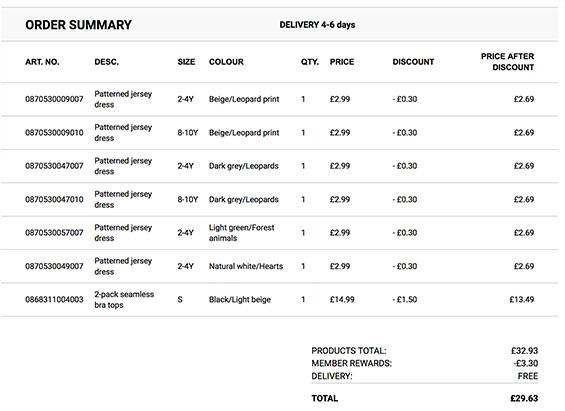Select the TOTAL amount £29.63
Viewport: 565px width, 411px height.
pos(524,398)
